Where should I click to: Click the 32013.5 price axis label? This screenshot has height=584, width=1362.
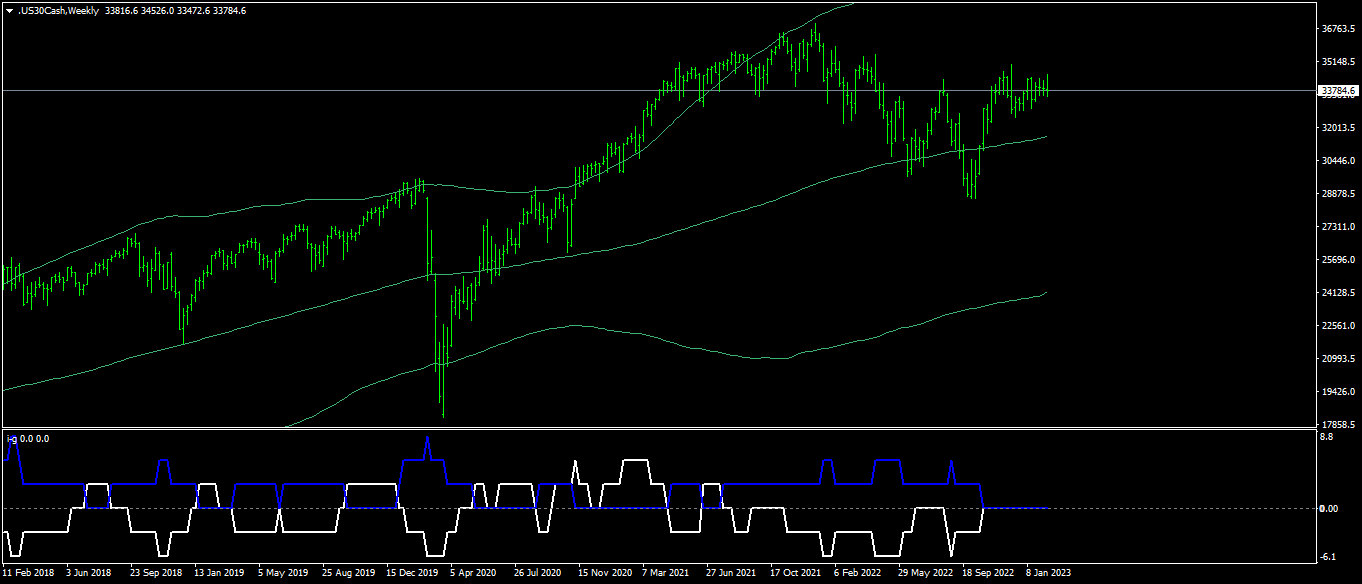point(1337,128)
